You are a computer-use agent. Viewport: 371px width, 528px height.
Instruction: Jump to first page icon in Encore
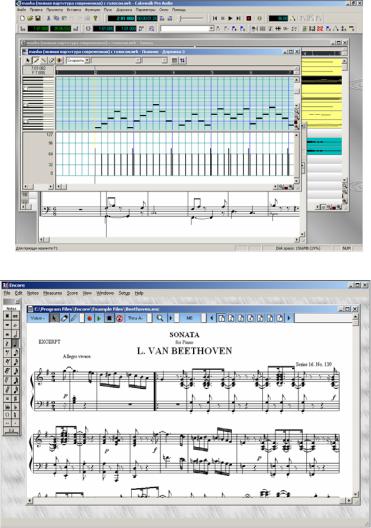click(x=221, y=318)
